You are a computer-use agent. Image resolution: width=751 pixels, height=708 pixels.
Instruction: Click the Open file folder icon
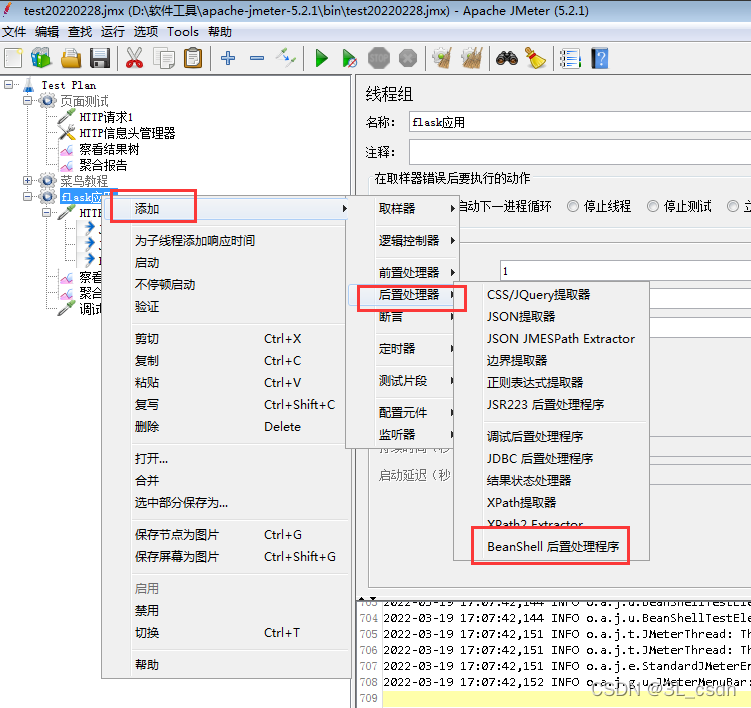71,58
